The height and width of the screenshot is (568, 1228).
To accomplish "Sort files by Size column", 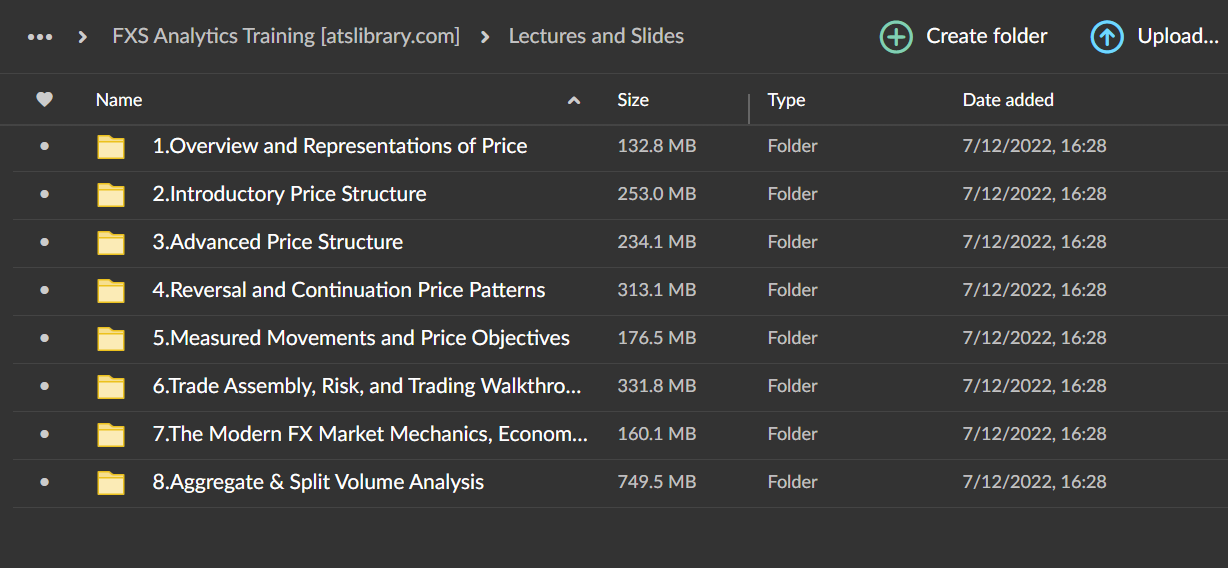I will [x=633, y=100].
